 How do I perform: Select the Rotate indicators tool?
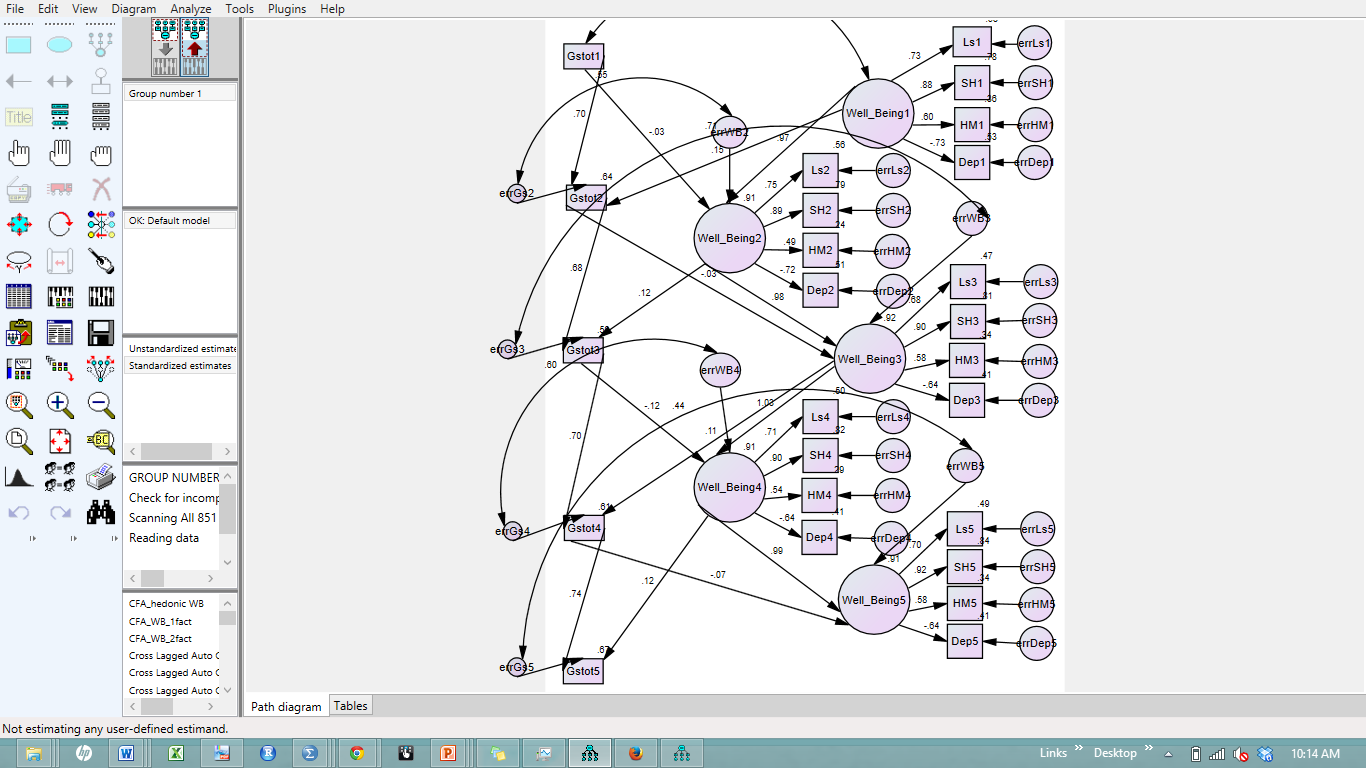(x=60, y=225)
